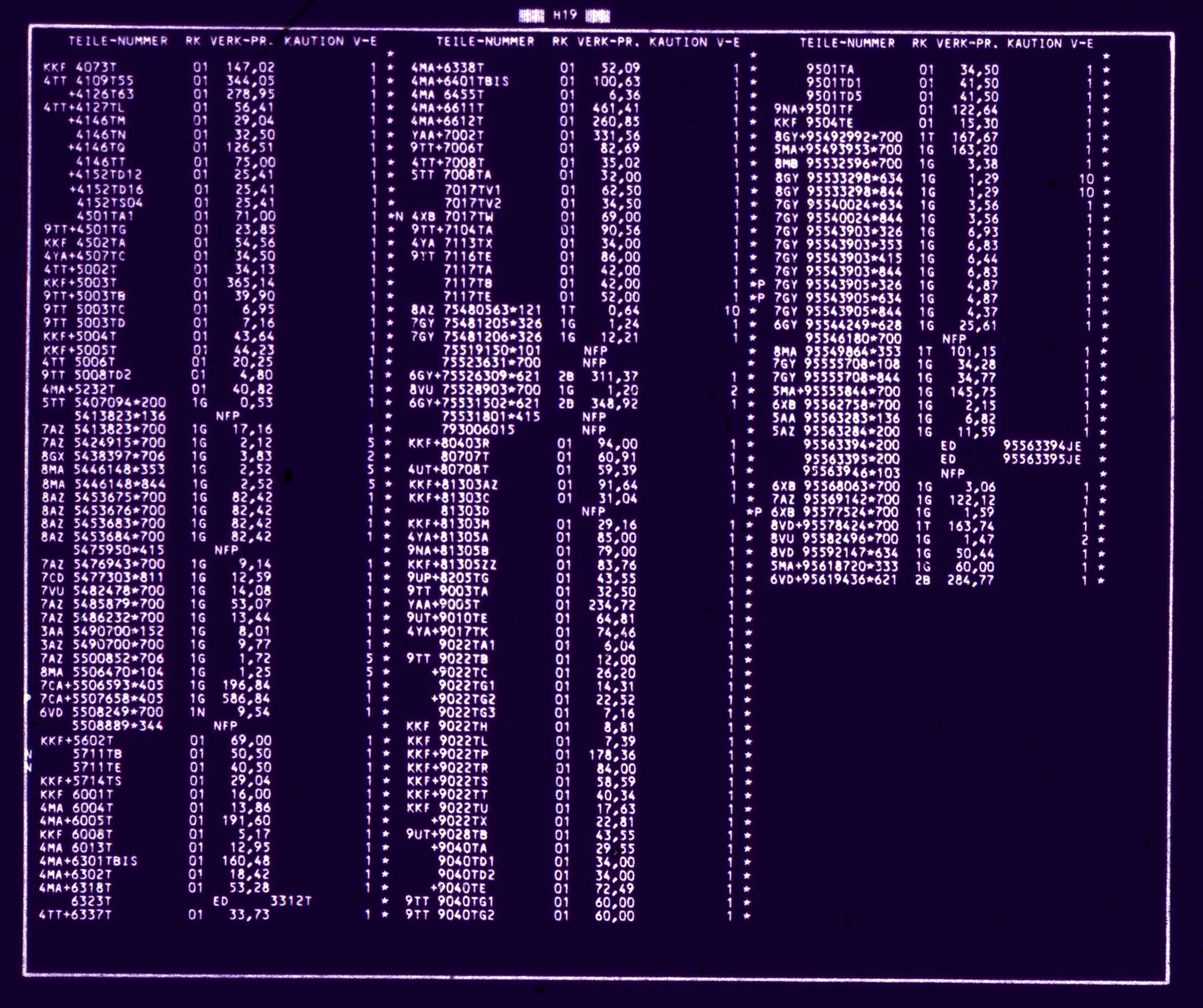The image size is (1203, 1008).
Task: Select part 6GY+75526309*621
Action: tap(475, 376)
